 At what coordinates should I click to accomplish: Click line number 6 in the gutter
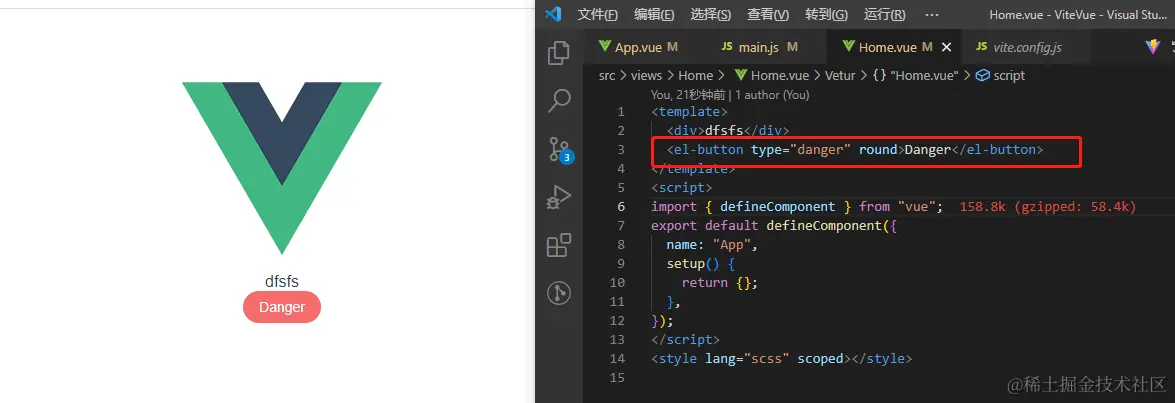click(x=620, y=207)
